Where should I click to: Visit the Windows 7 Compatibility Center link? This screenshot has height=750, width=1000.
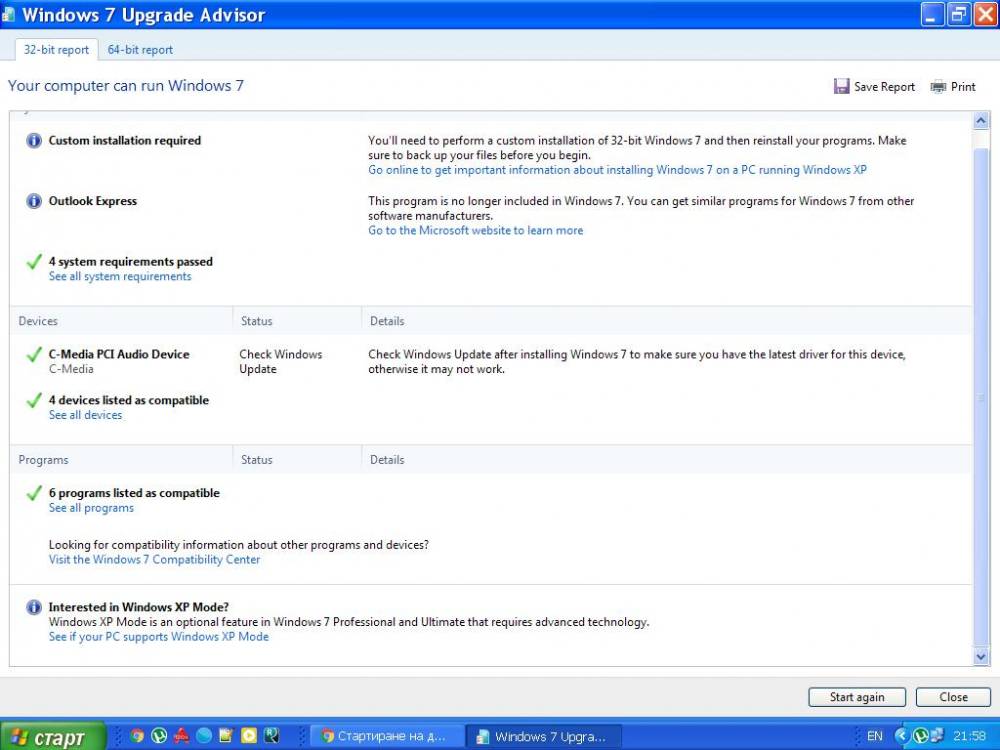click(154, 560)
